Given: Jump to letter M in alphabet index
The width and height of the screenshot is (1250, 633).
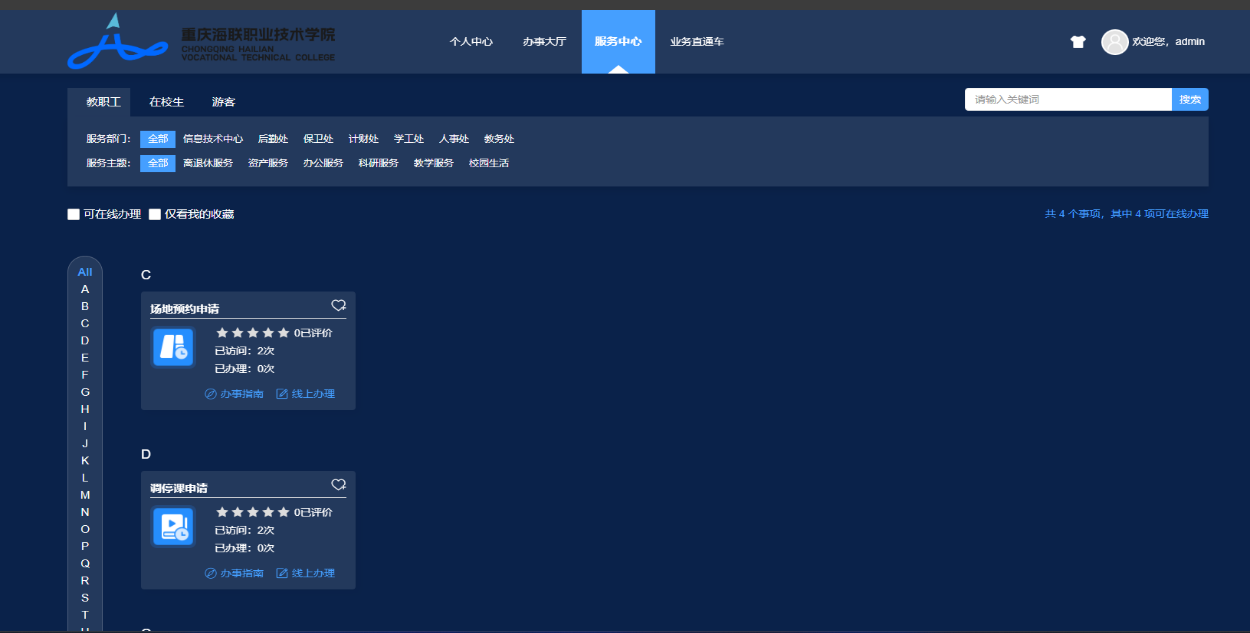Looking at the screenshot, I should pyautogui.click(x=85, y=495).
